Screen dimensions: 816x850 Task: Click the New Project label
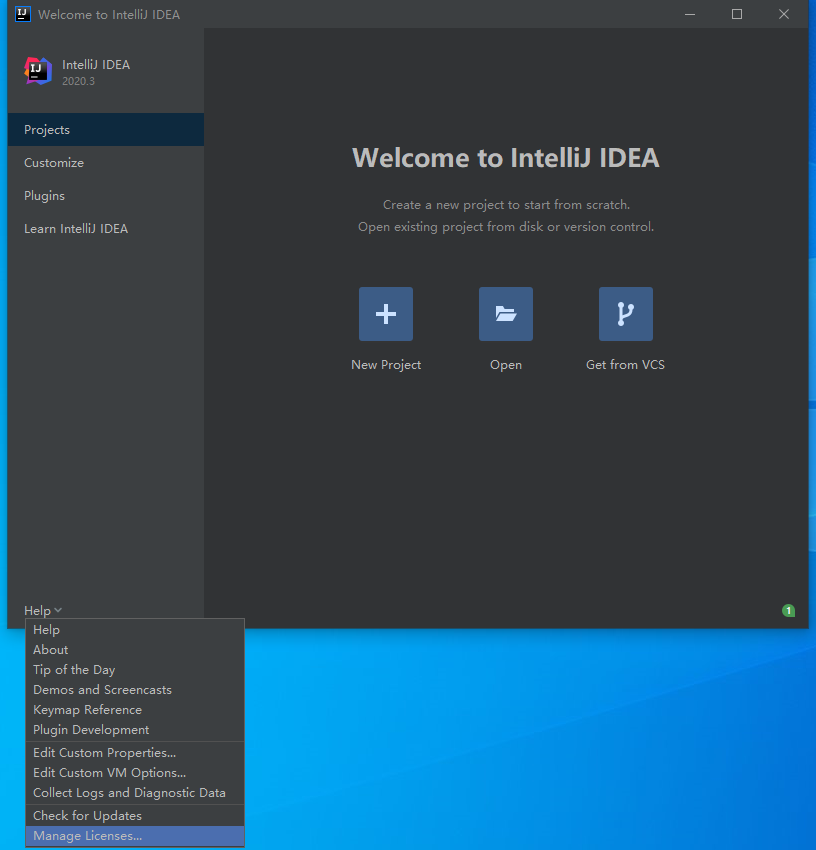pyautogui.click(x=385, y=365)
